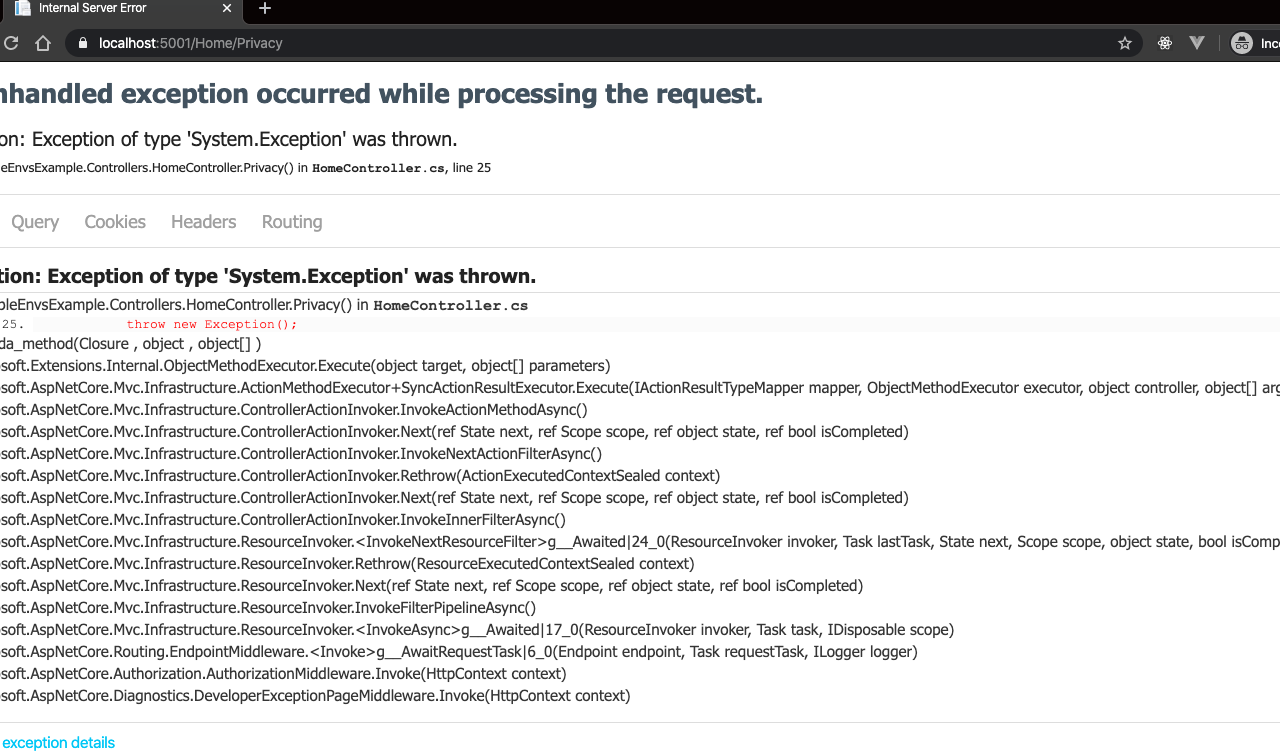Expand the ObjectMethodExecutor.Execute stack frame
Screen dimensions: 1280x751
(305, 366)
